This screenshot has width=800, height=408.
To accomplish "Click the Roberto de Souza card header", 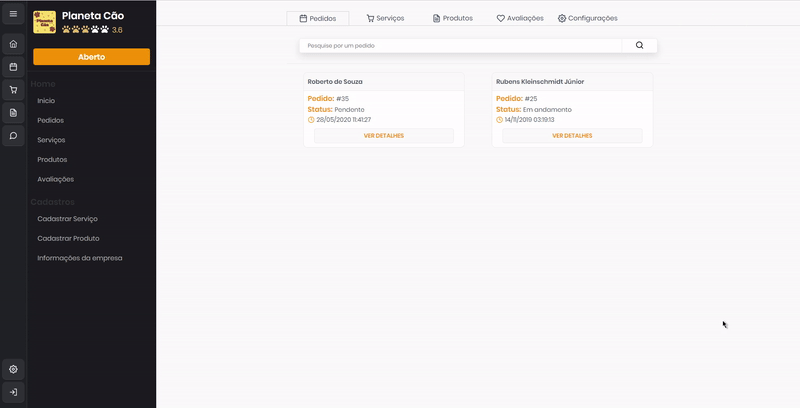I will tap(384, 82).
